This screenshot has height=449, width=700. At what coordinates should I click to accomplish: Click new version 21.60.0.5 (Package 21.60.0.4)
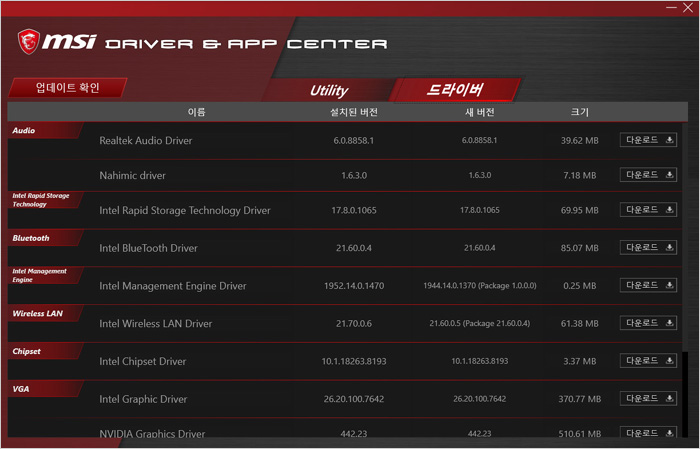(x=480, y=323)
